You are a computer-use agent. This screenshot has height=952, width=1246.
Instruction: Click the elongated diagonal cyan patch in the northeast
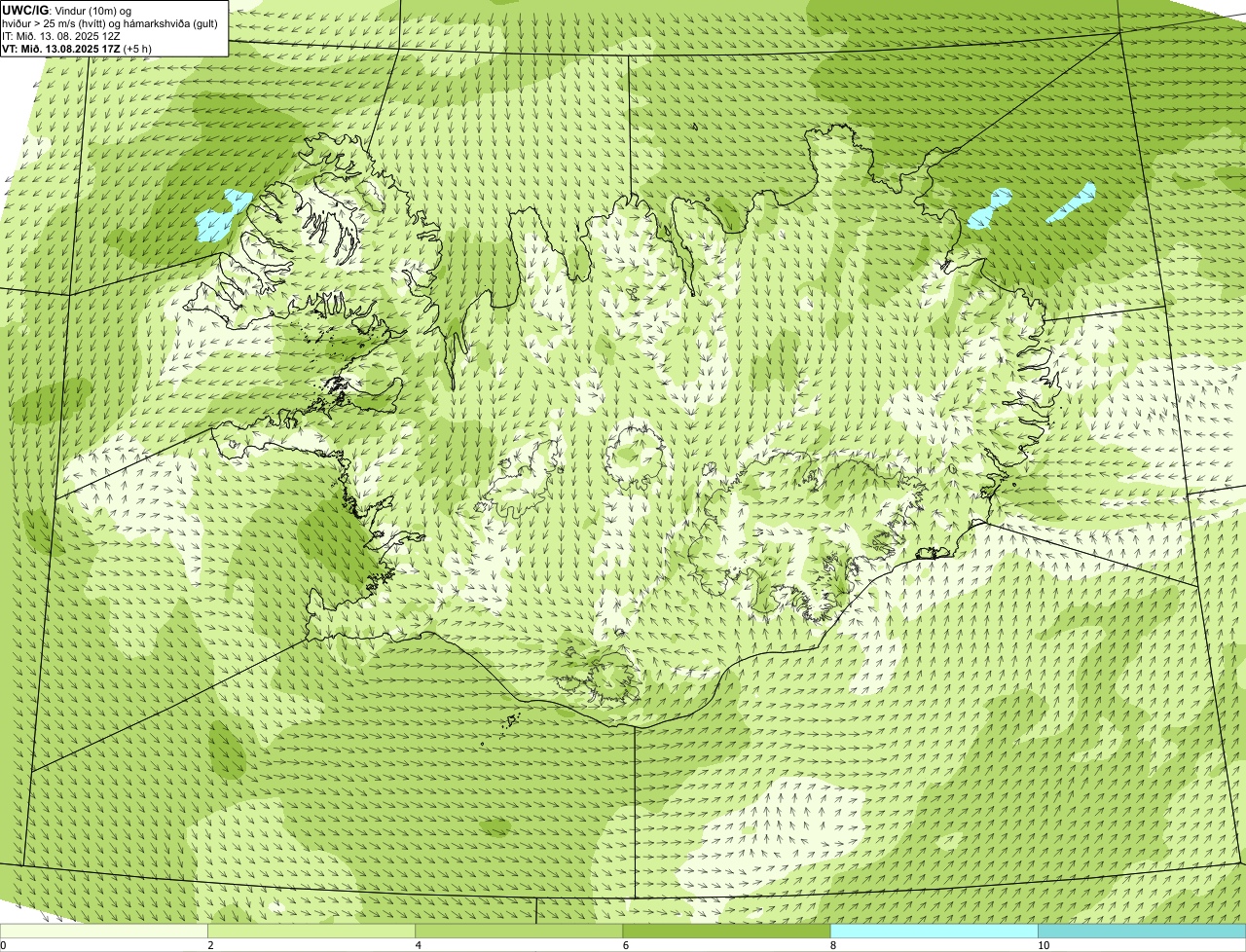pos(1072,202)
